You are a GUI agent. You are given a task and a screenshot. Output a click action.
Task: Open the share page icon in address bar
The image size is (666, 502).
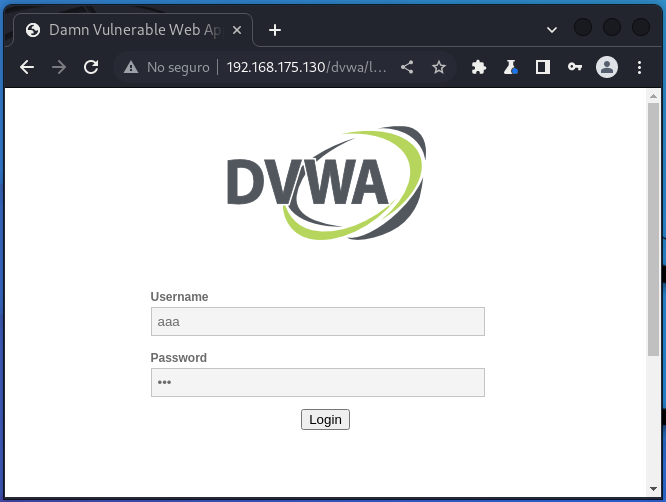(x=407, y=67)
